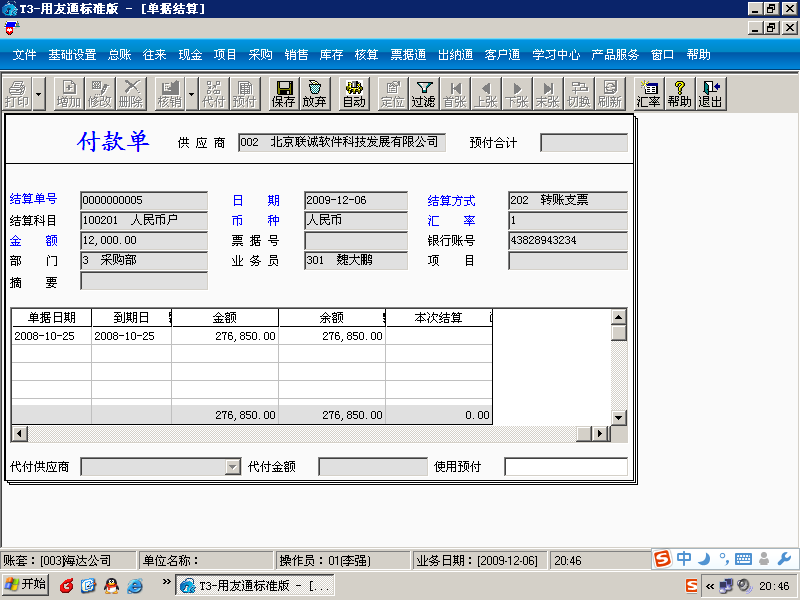Click the T3-用友通标准版 taskbar button
The width and height of the screenshot is (800, 600).
(x=255, y=585)
